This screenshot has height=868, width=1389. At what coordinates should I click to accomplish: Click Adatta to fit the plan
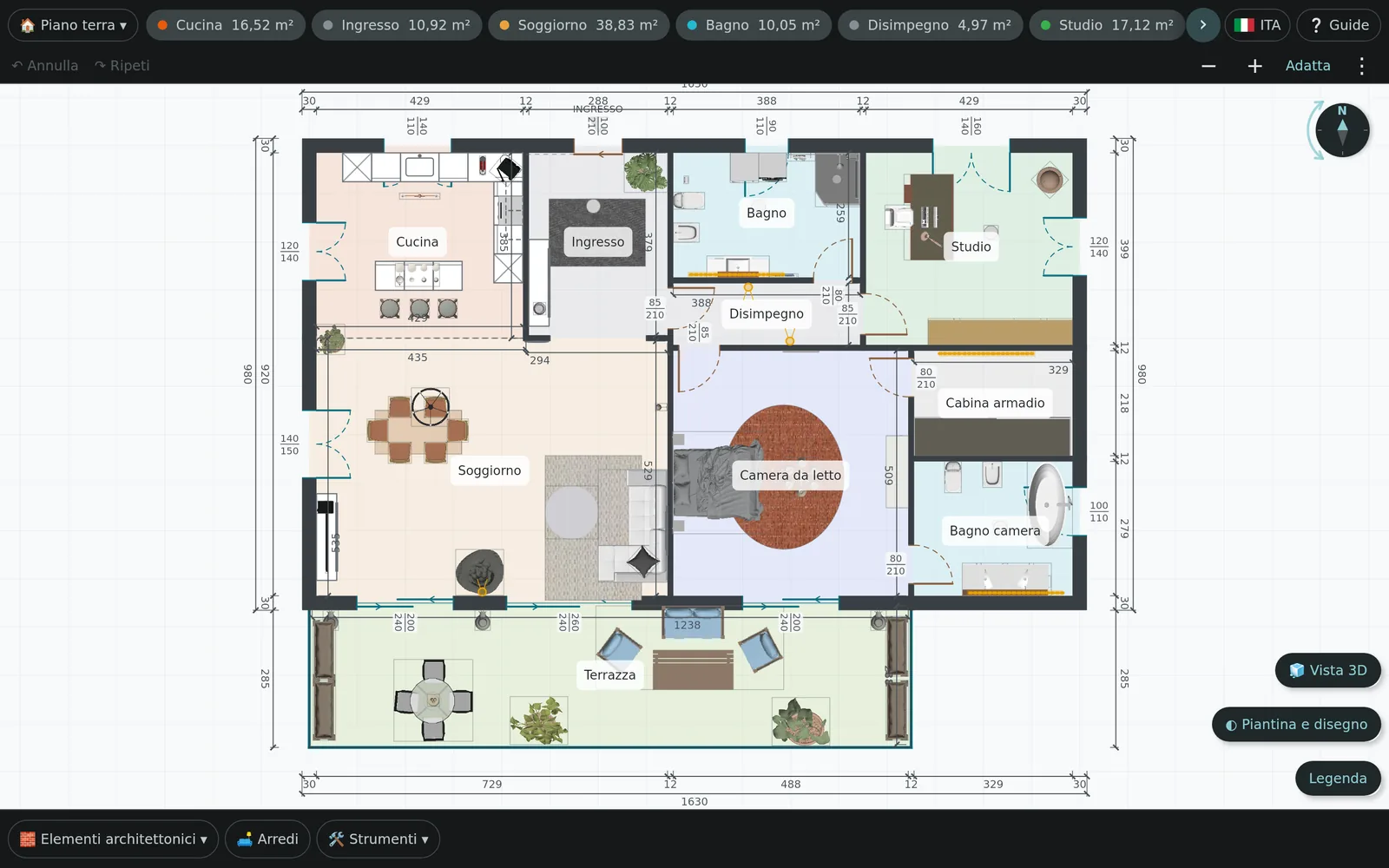point(1307,65)
